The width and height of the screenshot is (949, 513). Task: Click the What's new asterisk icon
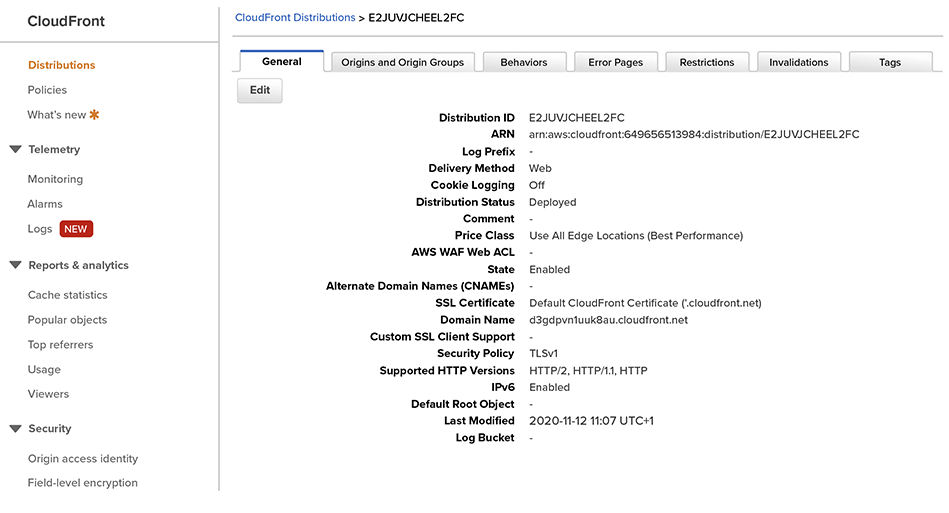tap(94, 114)
